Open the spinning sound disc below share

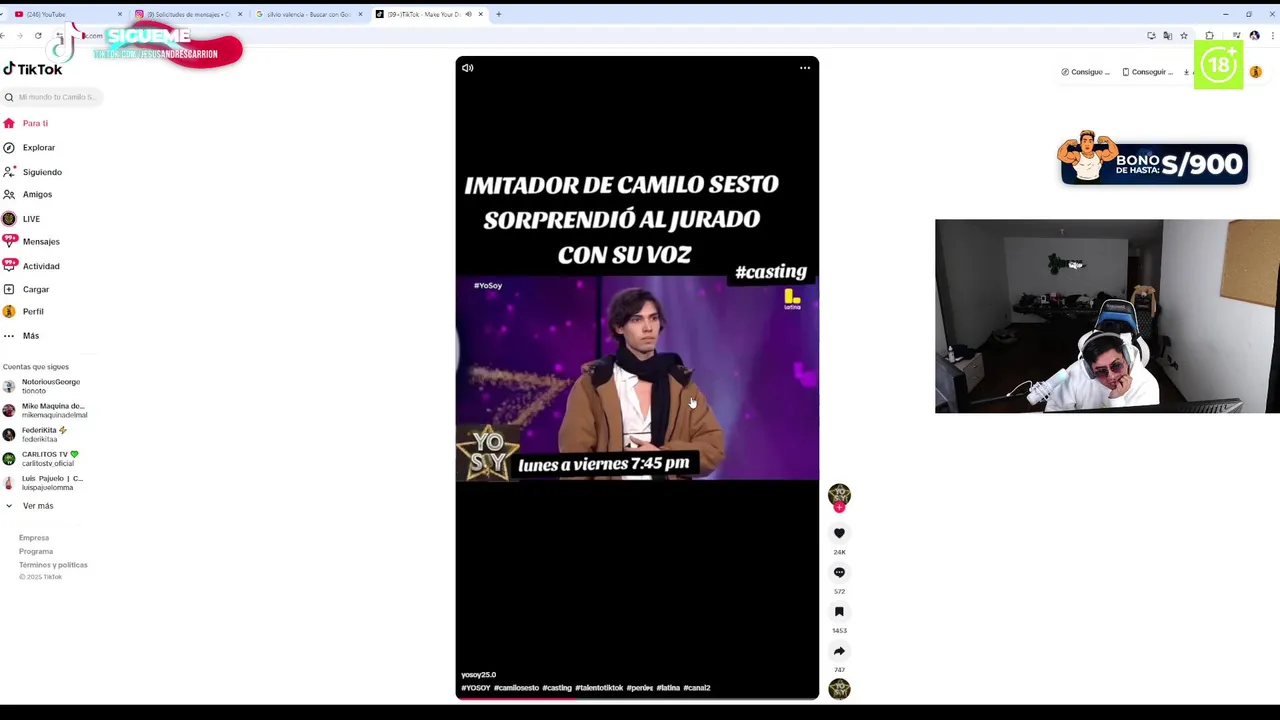click(x=839, y=689)
